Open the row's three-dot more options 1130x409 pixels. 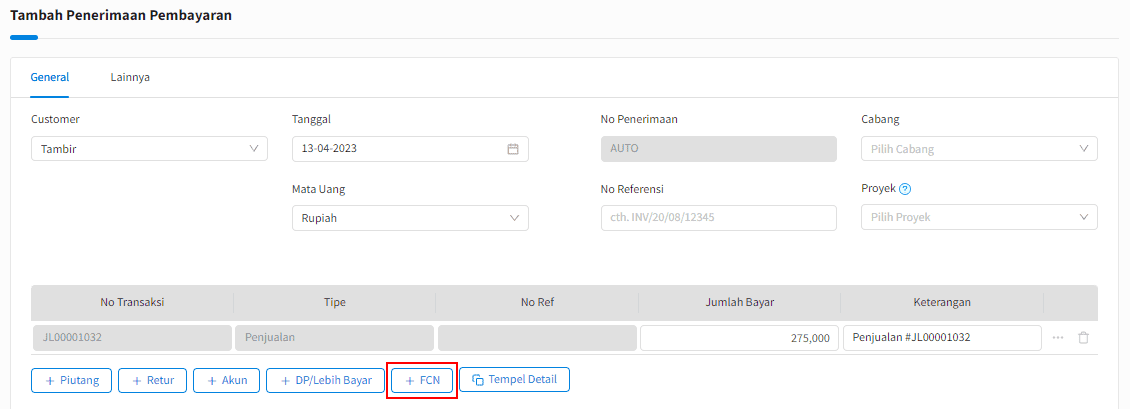(1058, 338)
